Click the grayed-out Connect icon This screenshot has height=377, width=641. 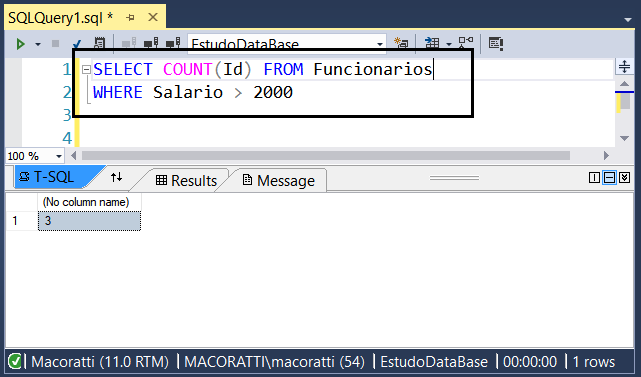pos(129,43)
